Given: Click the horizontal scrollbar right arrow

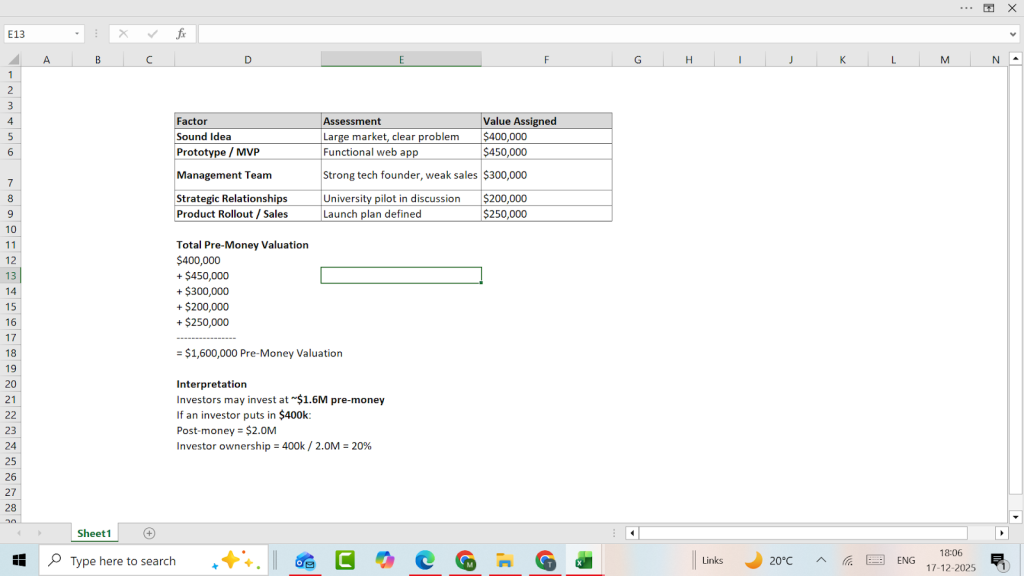Looking at the screenshot, I should (1001, 533).
